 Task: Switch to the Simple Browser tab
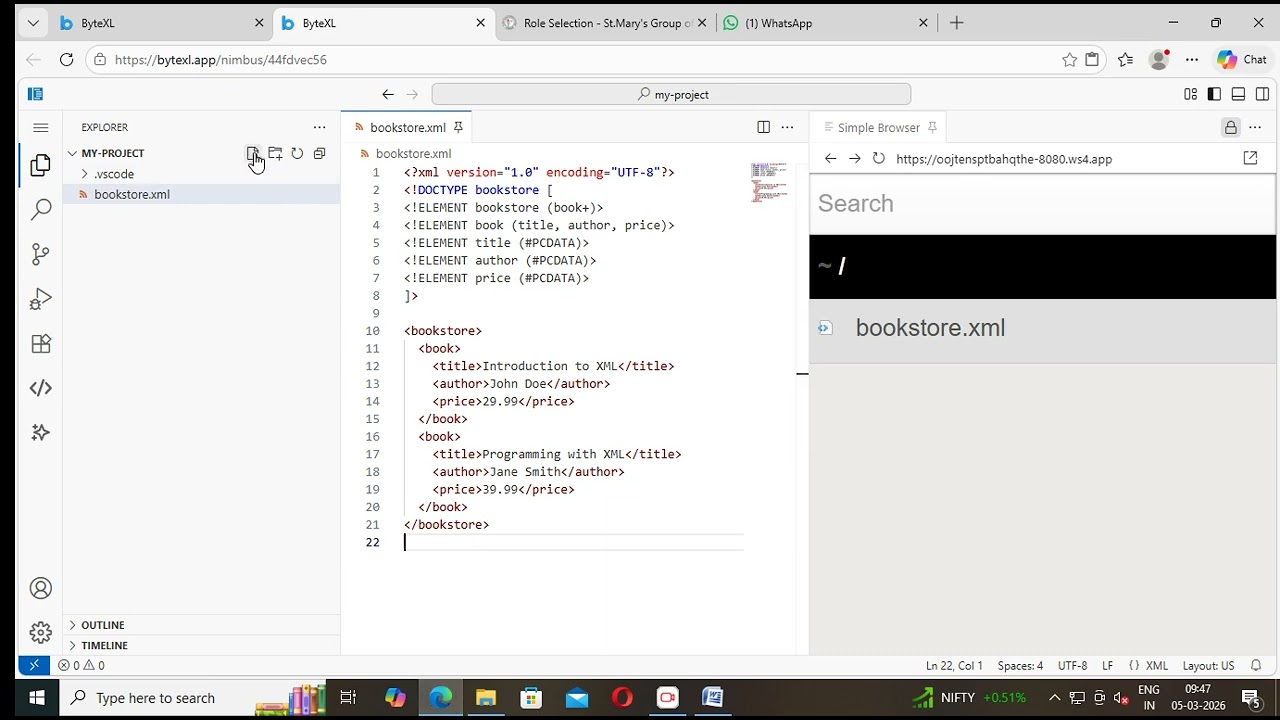(878, 127)
